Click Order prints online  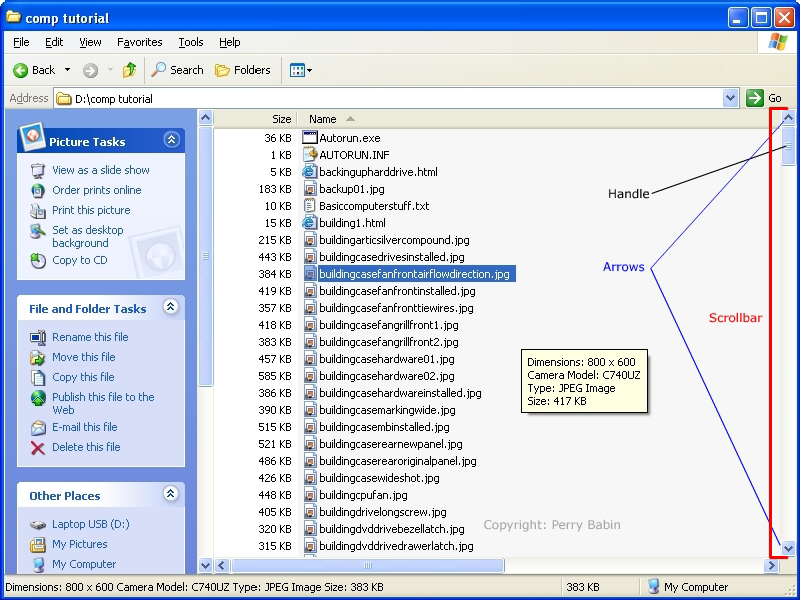coord(96,190)
